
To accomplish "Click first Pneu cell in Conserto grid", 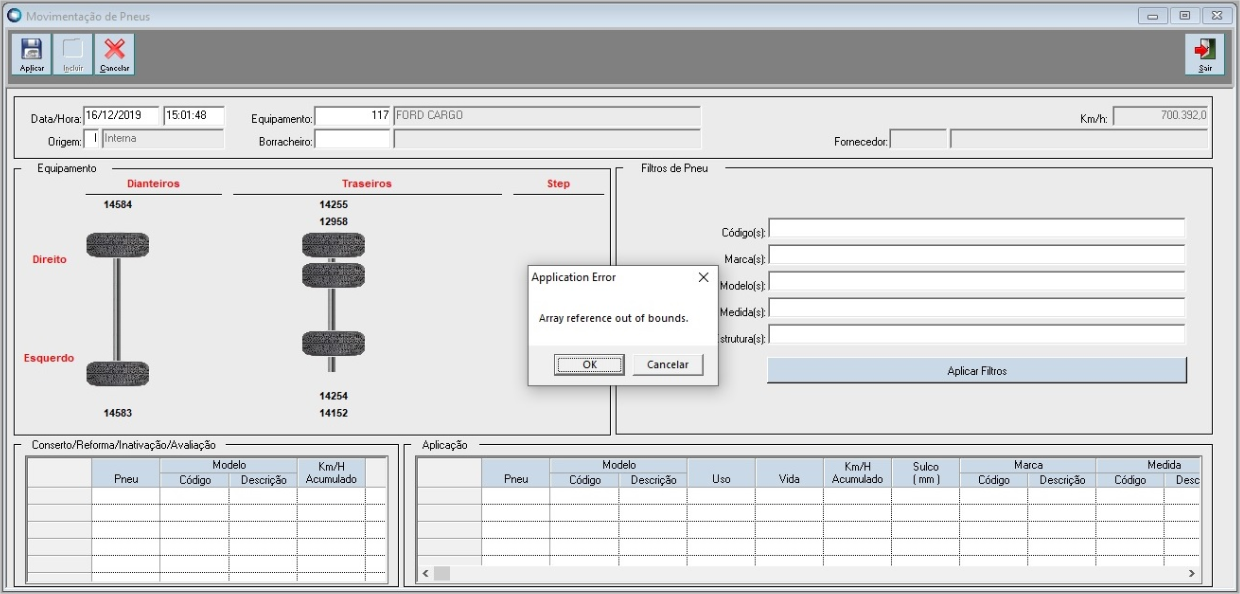I will 125,496.
